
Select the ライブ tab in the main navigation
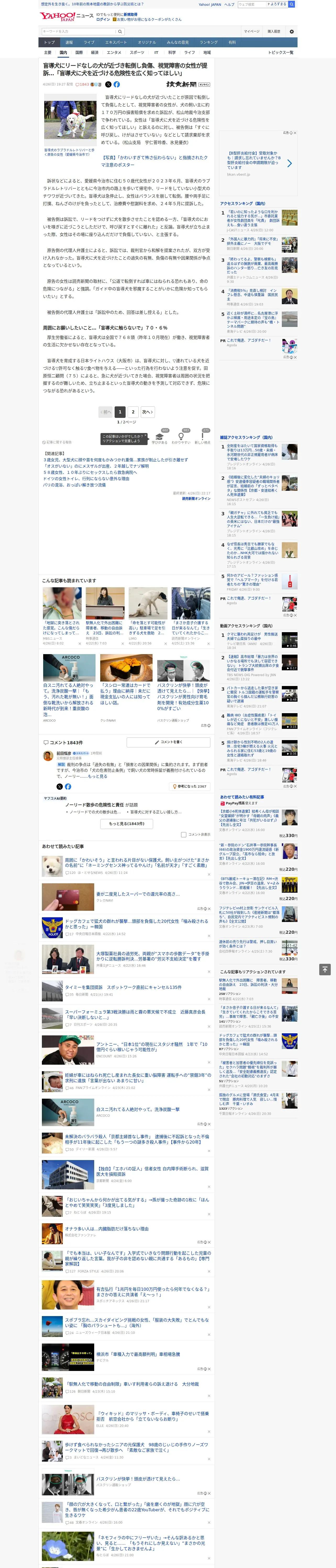(x=89, y=43)
